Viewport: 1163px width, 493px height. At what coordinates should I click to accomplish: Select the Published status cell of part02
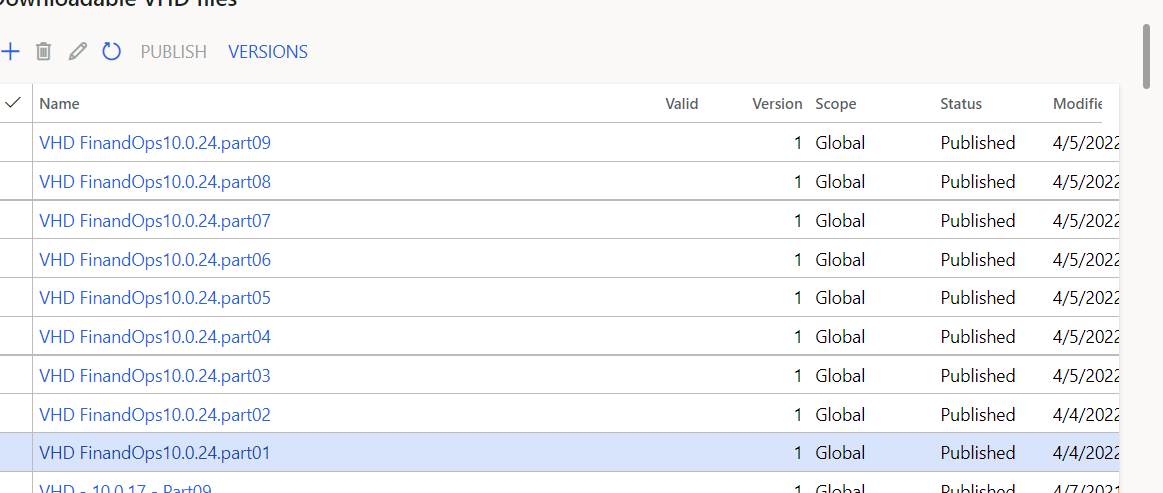pos(978,414)
